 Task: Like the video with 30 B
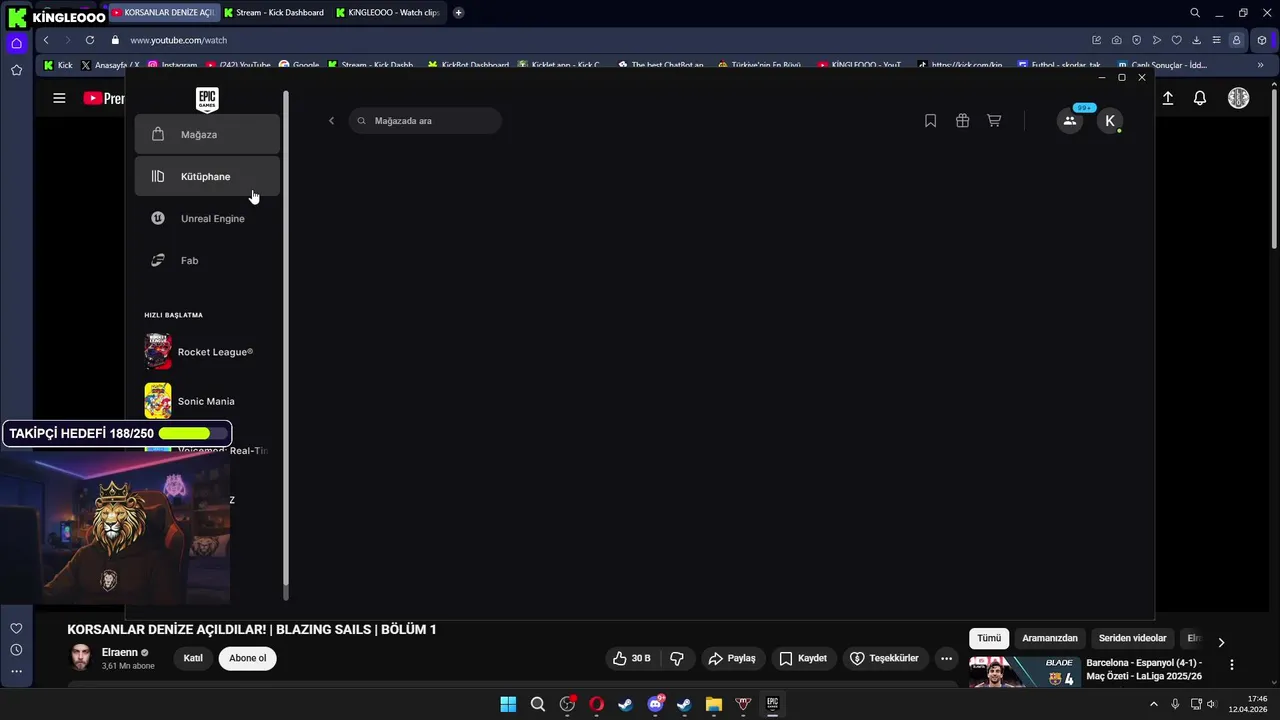632,658
